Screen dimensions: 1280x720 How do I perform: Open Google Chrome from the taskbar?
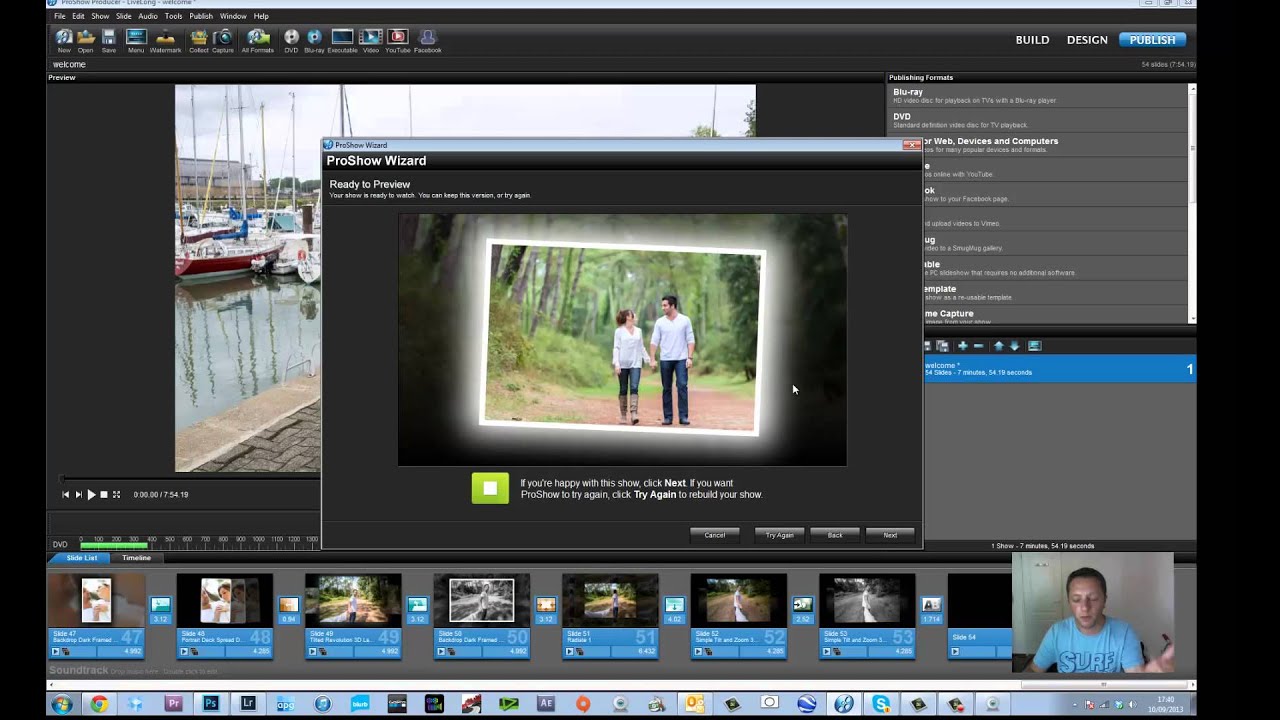click(x=98, y=704)
